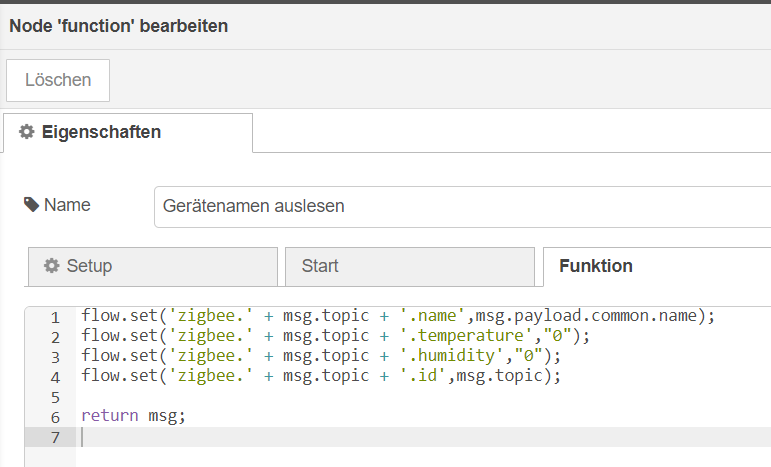Select the Funktion tab
The height and width of the screenshot is (467, 771).
pyautogui.click(x=596, y=266)
